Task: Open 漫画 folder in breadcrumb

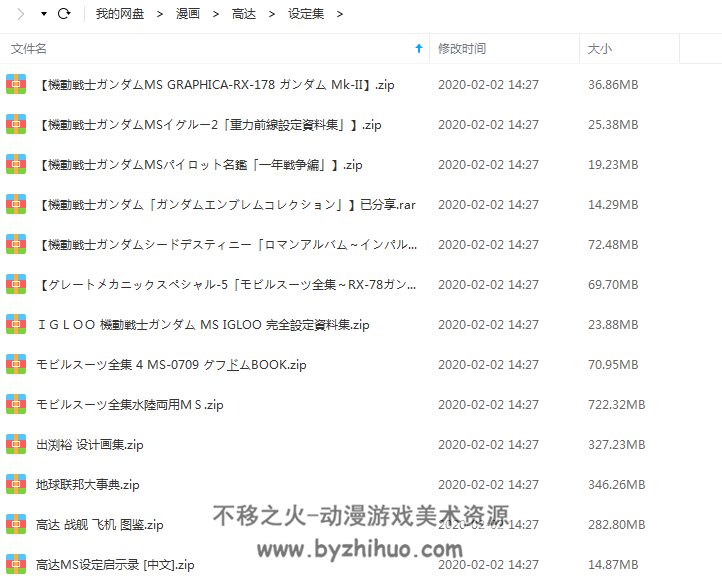Action: (188, 14)
